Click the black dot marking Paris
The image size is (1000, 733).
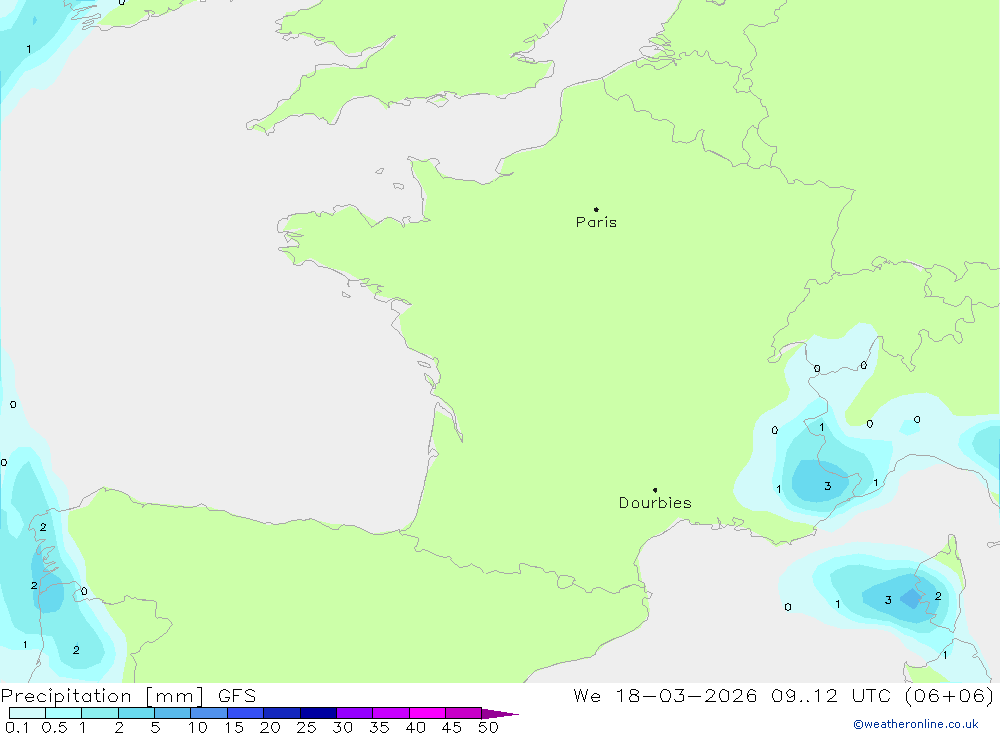point(596,209)
